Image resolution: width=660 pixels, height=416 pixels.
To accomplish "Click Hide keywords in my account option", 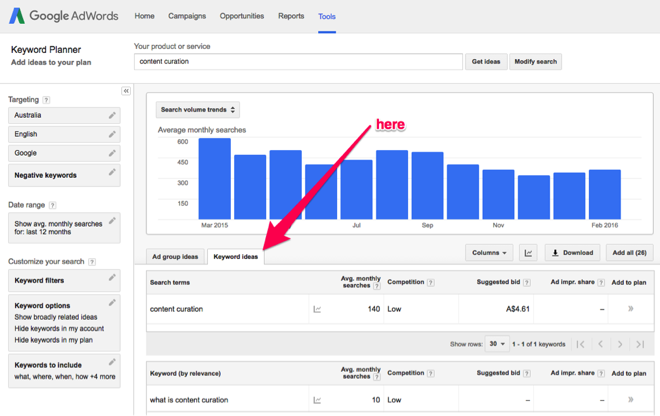I will [59, 328].
